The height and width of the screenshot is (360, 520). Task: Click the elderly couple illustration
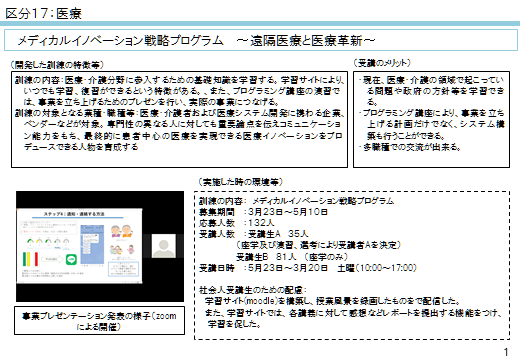click(x=121, y=231)
